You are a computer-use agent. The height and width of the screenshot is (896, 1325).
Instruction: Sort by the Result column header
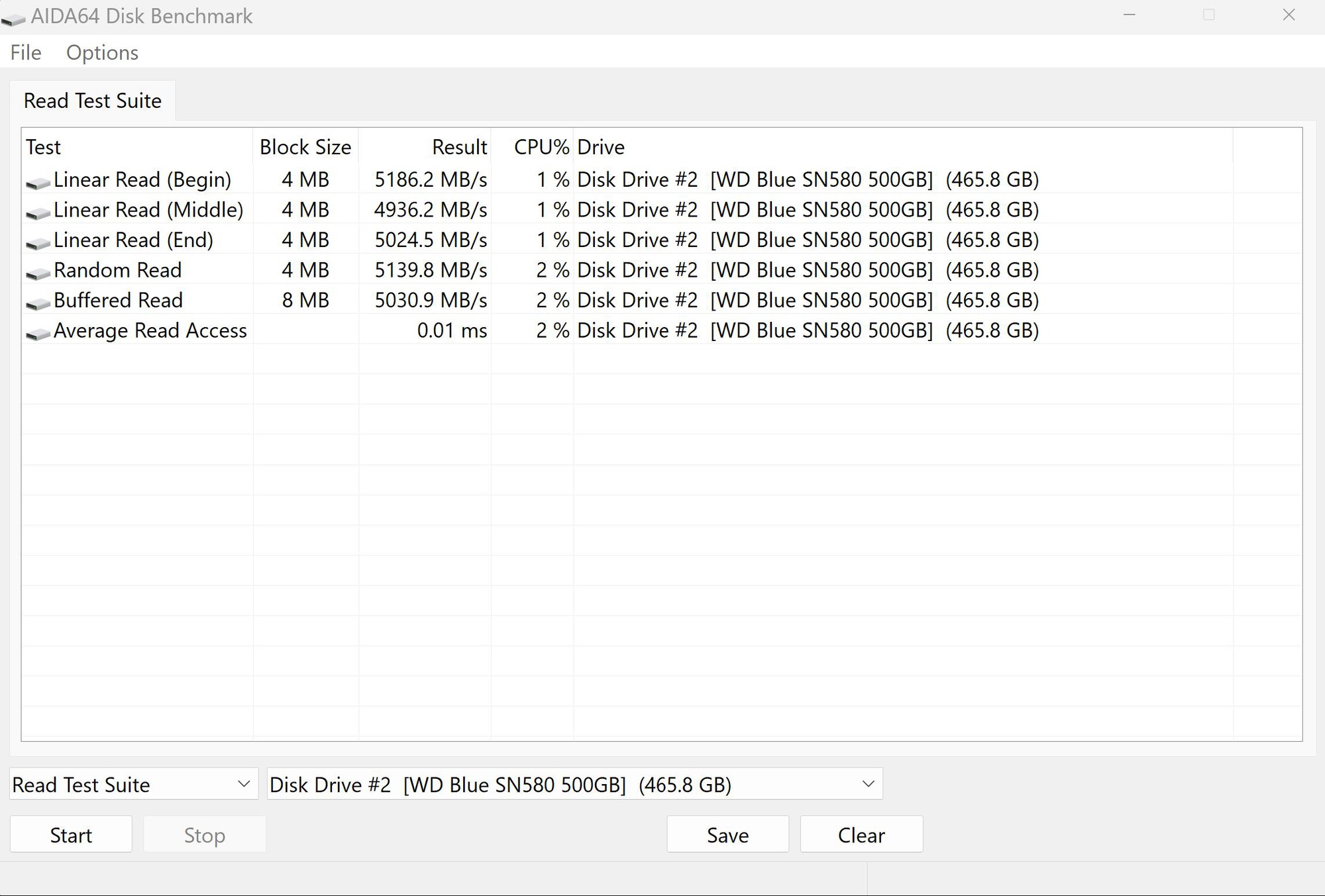click(x=458, y=147)
